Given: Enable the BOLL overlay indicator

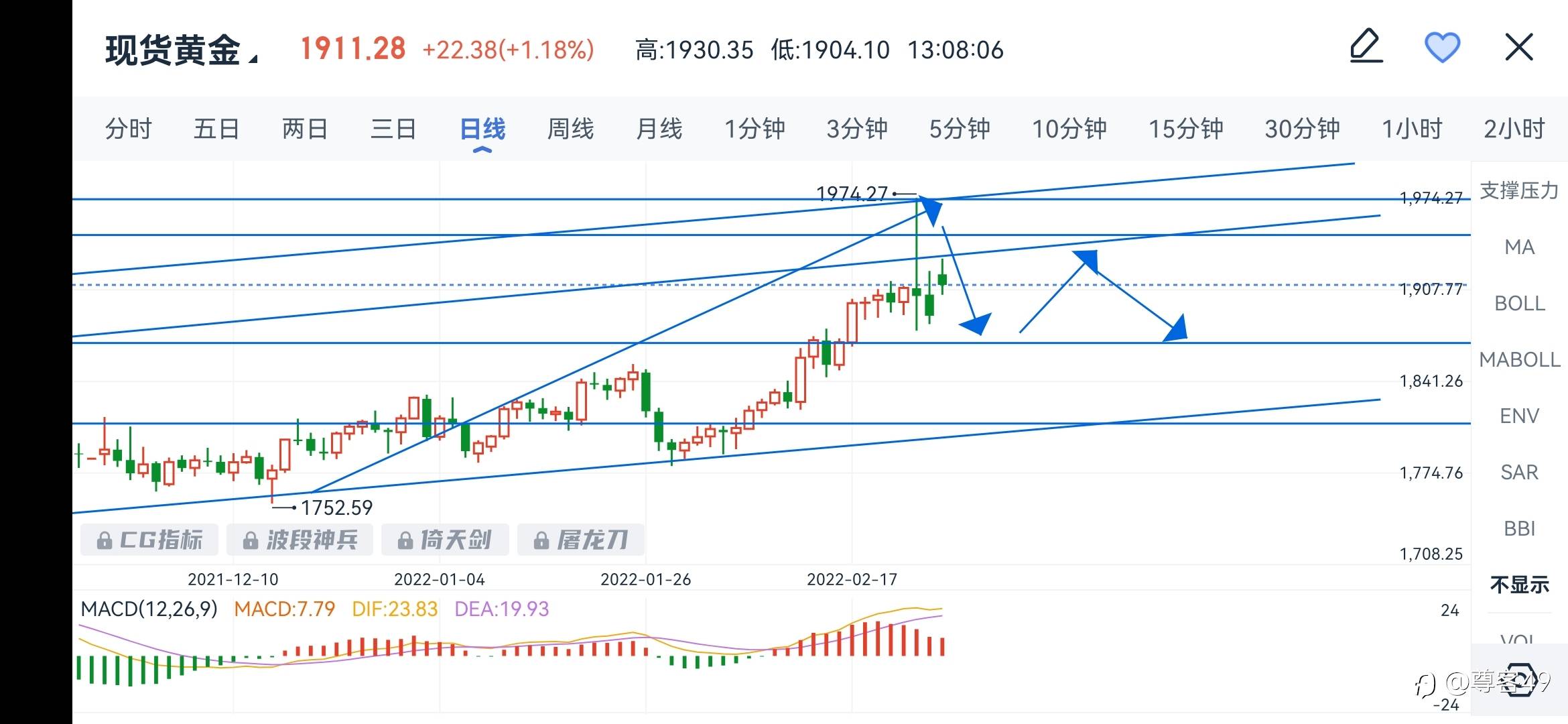Looking at the screenshot, I should [x=1519, y=304].
